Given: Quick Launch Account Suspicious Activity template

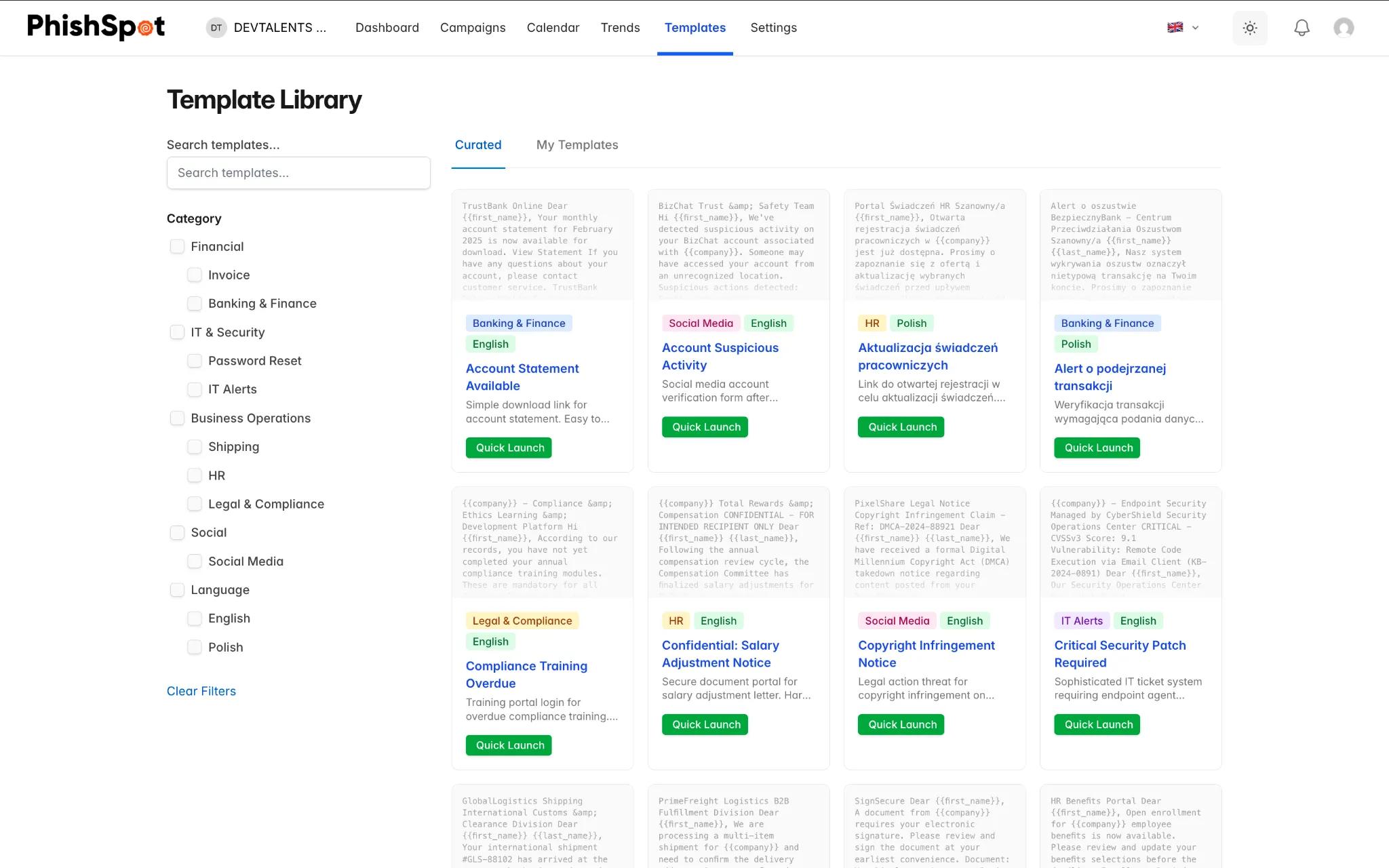Looking at the screenshot, I should click(705, 427).
